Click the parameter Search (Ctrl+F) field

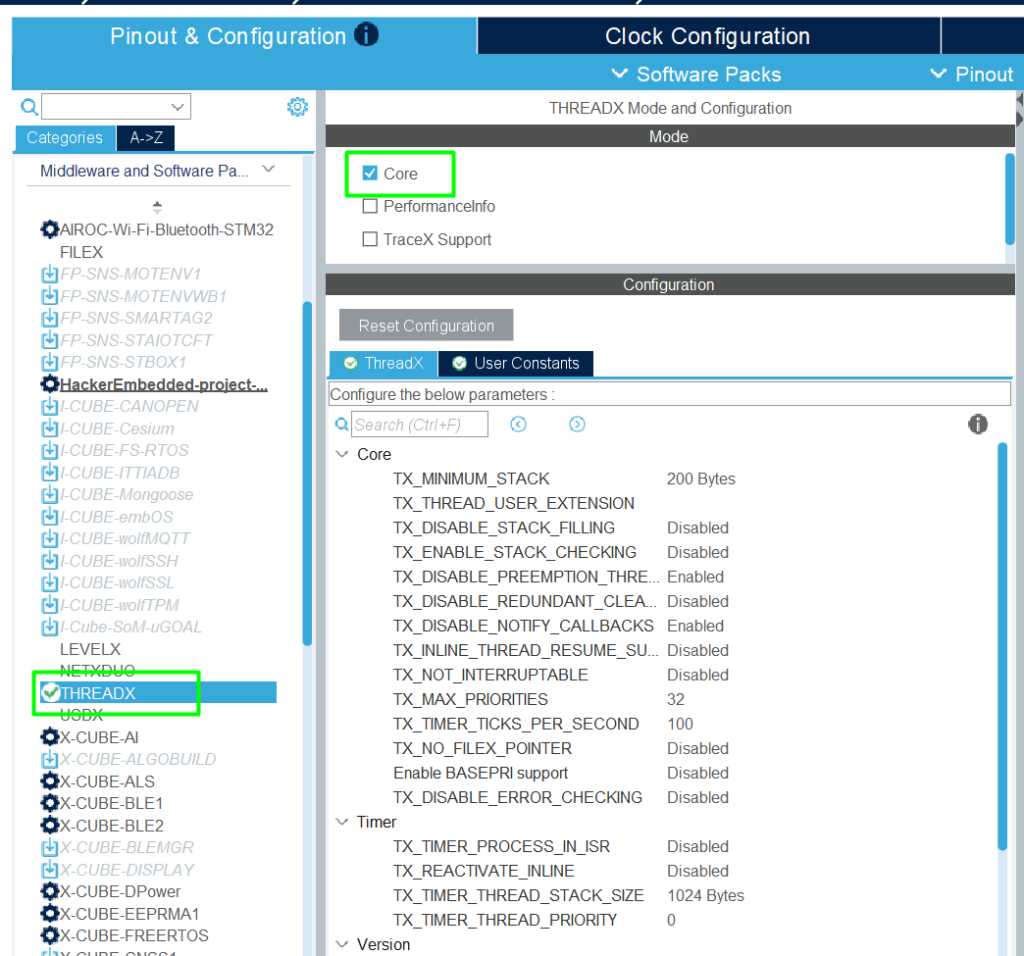(419, 425)
